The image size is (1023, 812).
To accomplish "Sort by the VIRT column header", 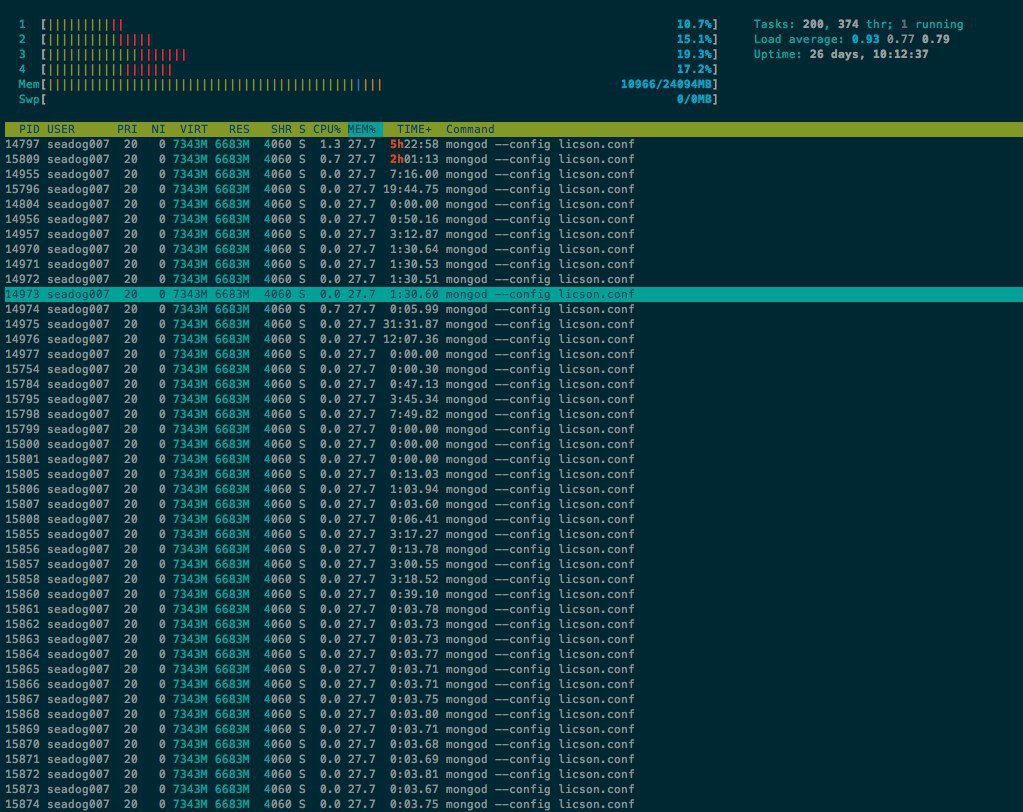I will 194,129.
